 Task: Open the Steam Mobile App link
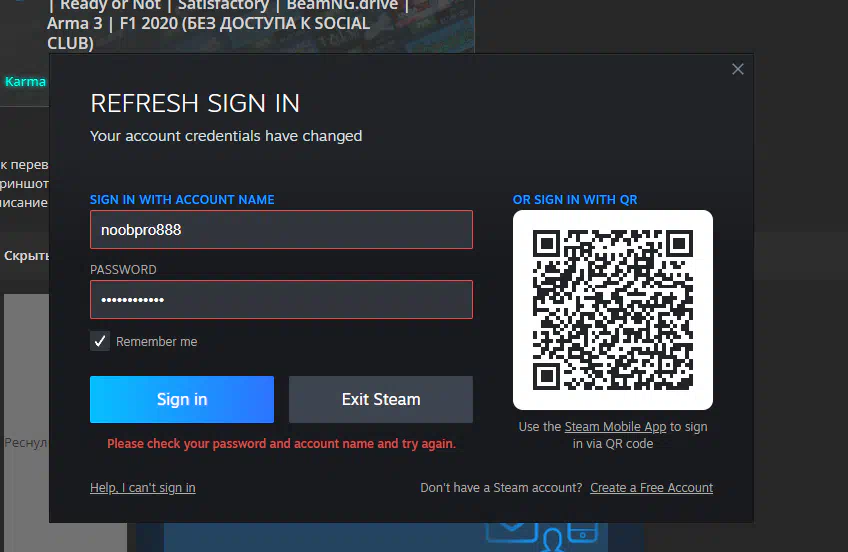click(x=615, y=427)
